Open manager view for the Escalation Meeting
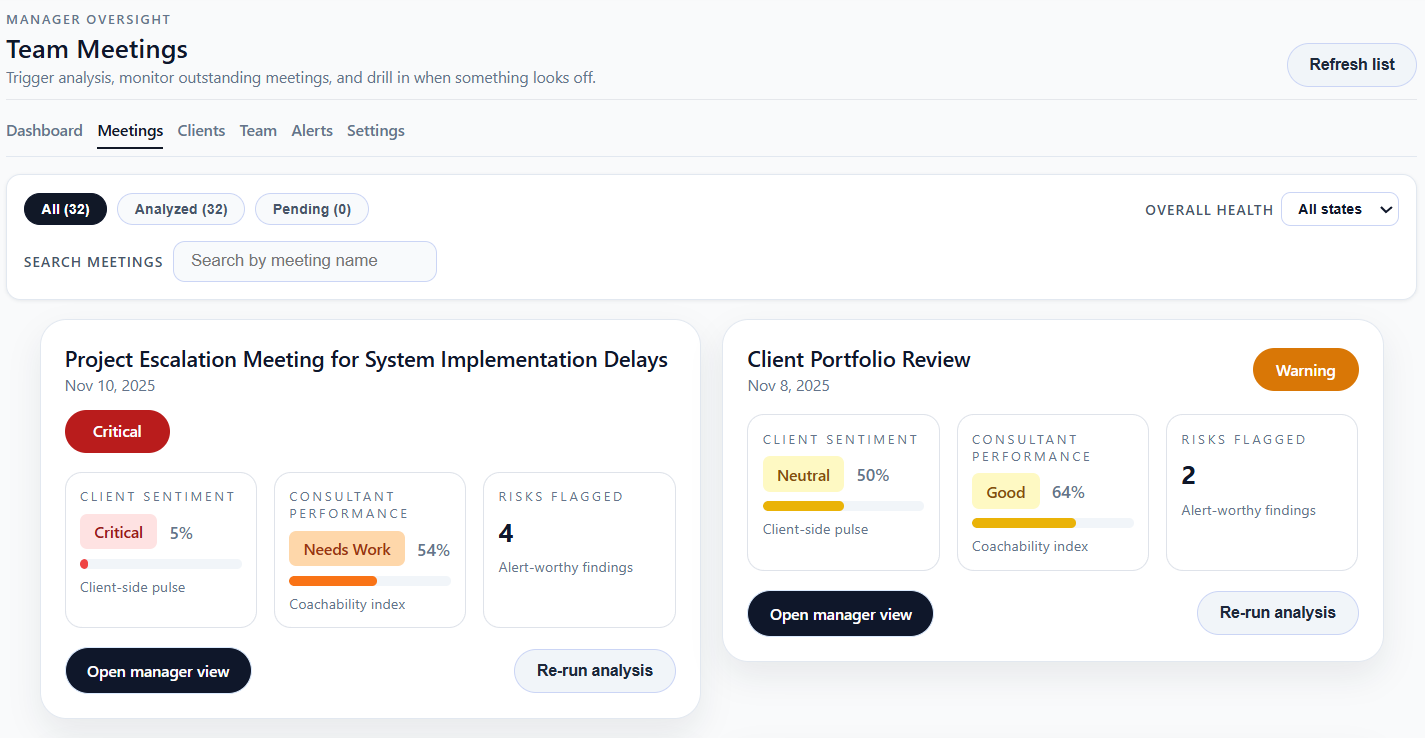The width and height of the screenshot is (1425, 738). click(x=158, y=670)
